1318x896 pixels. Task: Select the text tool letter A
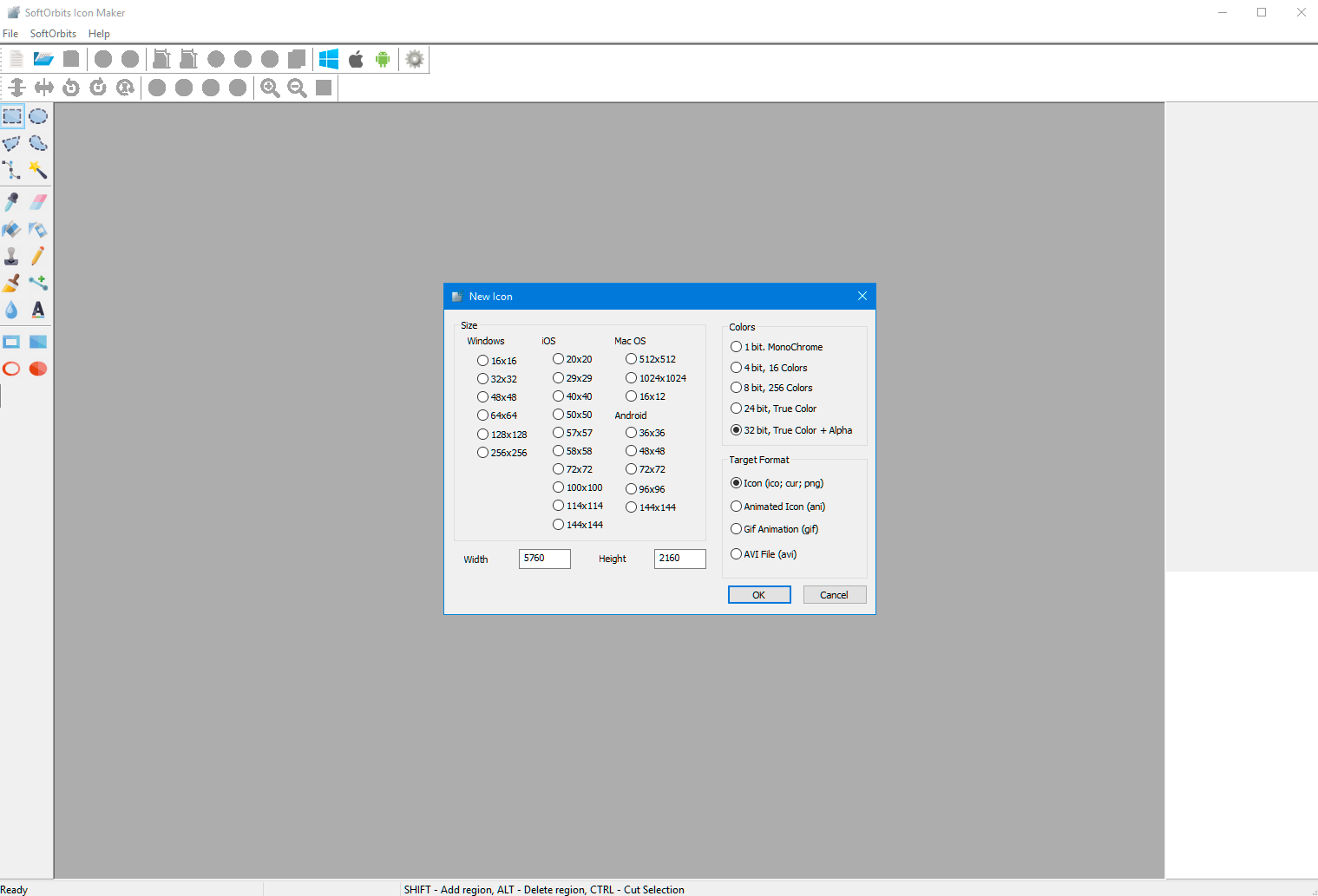pyautogui.click(x=38, y=310)
